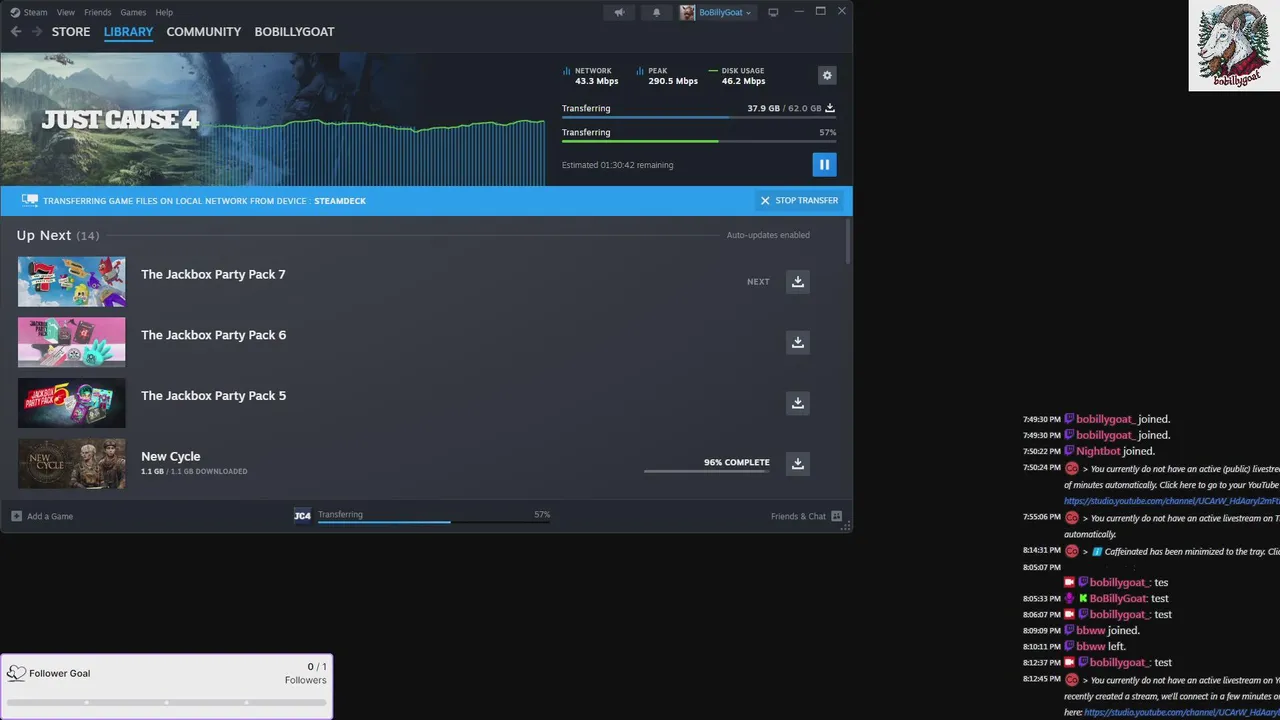
Task: Click the PEAK 290.5 Mbps stat
Action: pyautogui.click(x=668, y=76)
